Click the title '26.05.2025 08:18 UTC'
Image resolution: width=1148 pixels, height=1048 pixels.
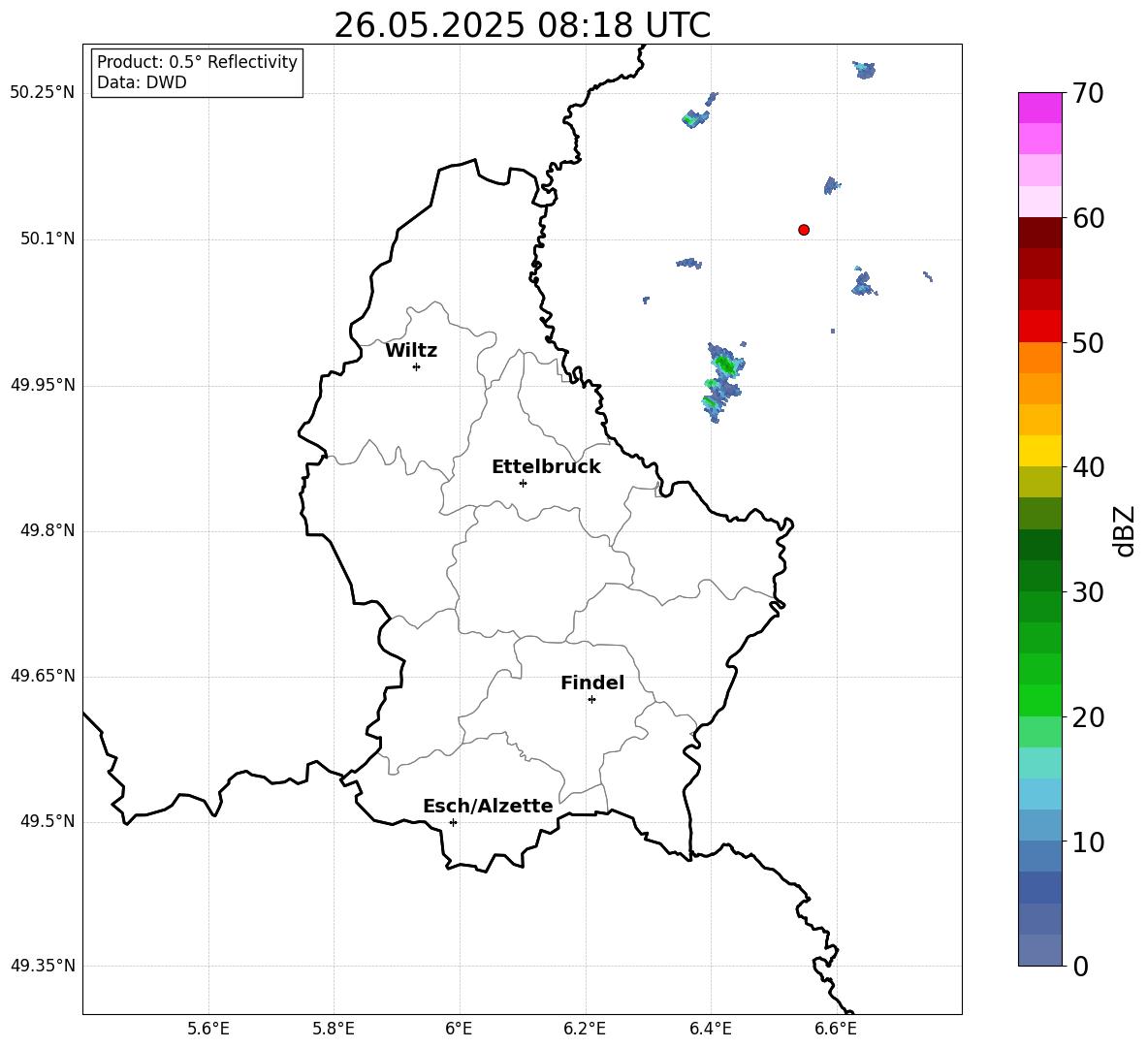coord(522,25)
